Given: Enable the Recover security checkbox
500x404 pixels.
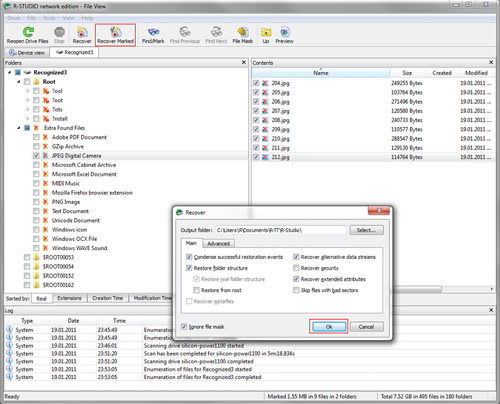Looking at the screenshot, I should click(296, 268).
